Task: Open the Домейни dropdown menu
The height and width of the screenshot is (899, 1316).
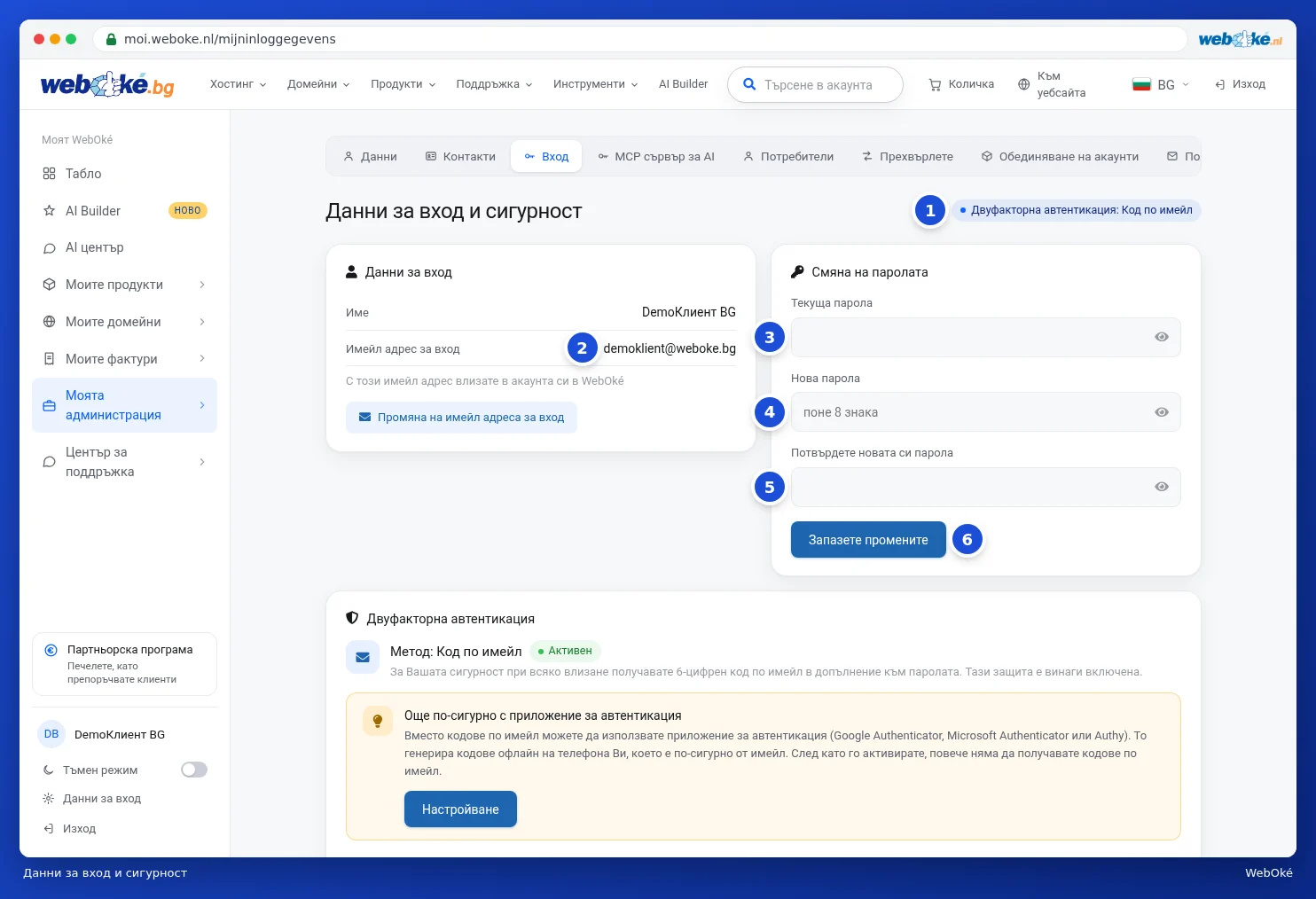Action: coord(318,84)
